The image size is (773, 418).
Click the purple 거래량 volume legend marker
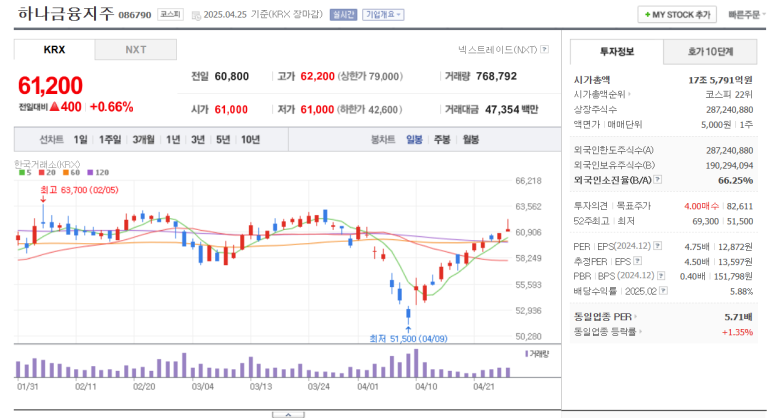(x=527, y=354)
